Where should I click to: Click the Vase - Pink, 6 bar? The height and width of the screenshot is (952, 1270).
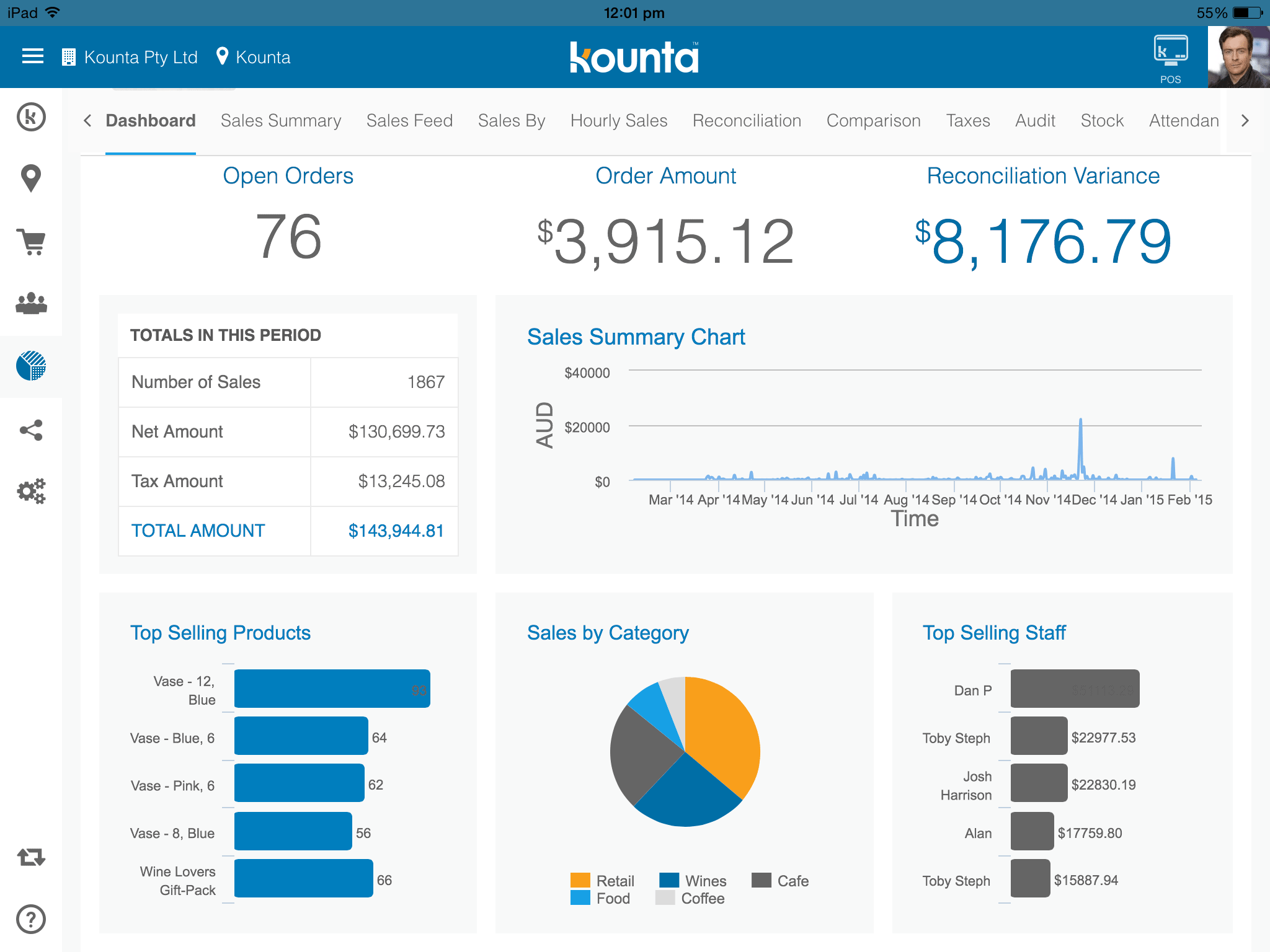pyautogui.click(x=299, y=783)
